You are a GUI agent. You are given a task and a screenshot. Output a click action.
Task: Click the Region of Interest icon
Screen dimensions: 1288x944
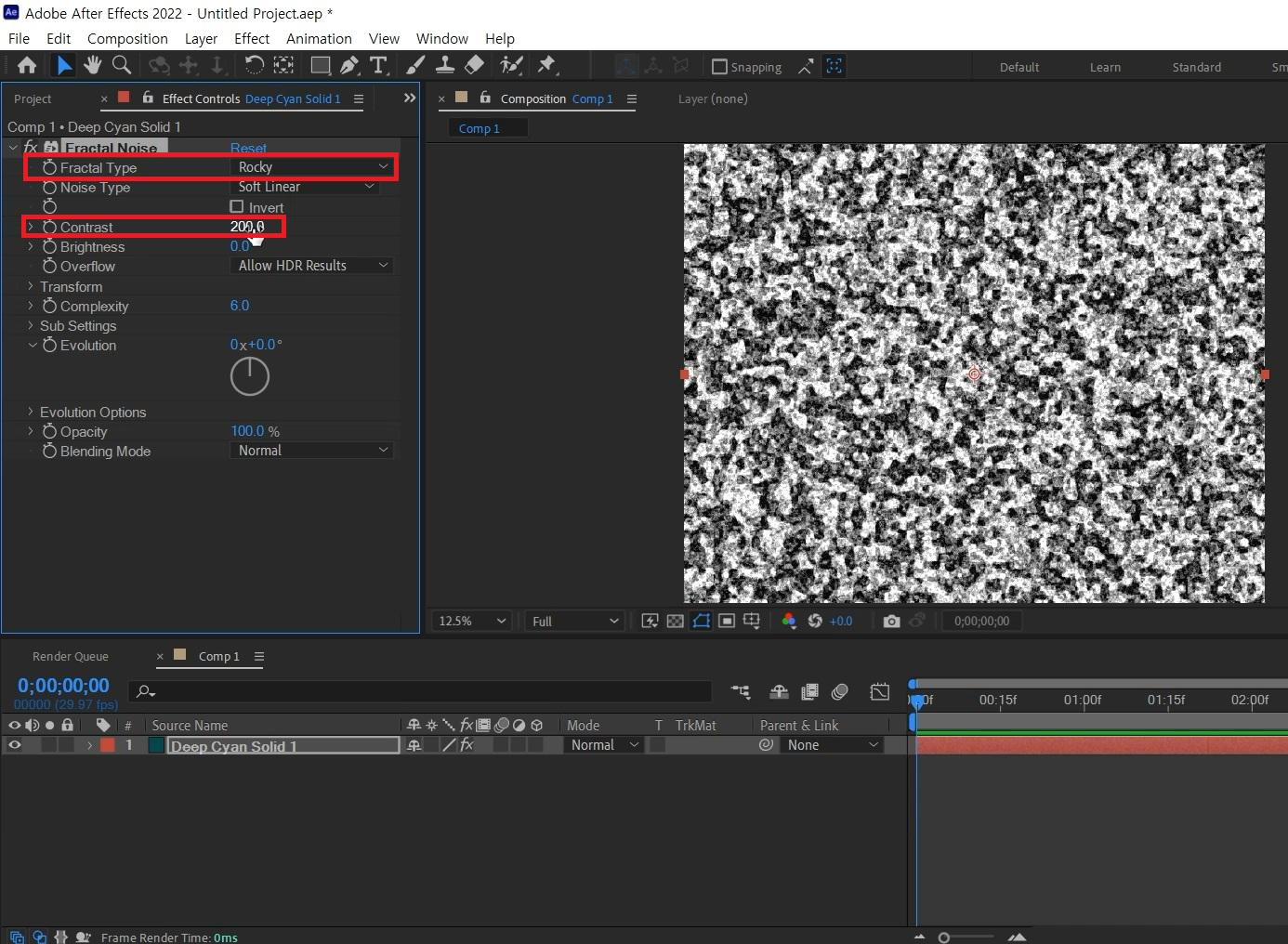727,621
